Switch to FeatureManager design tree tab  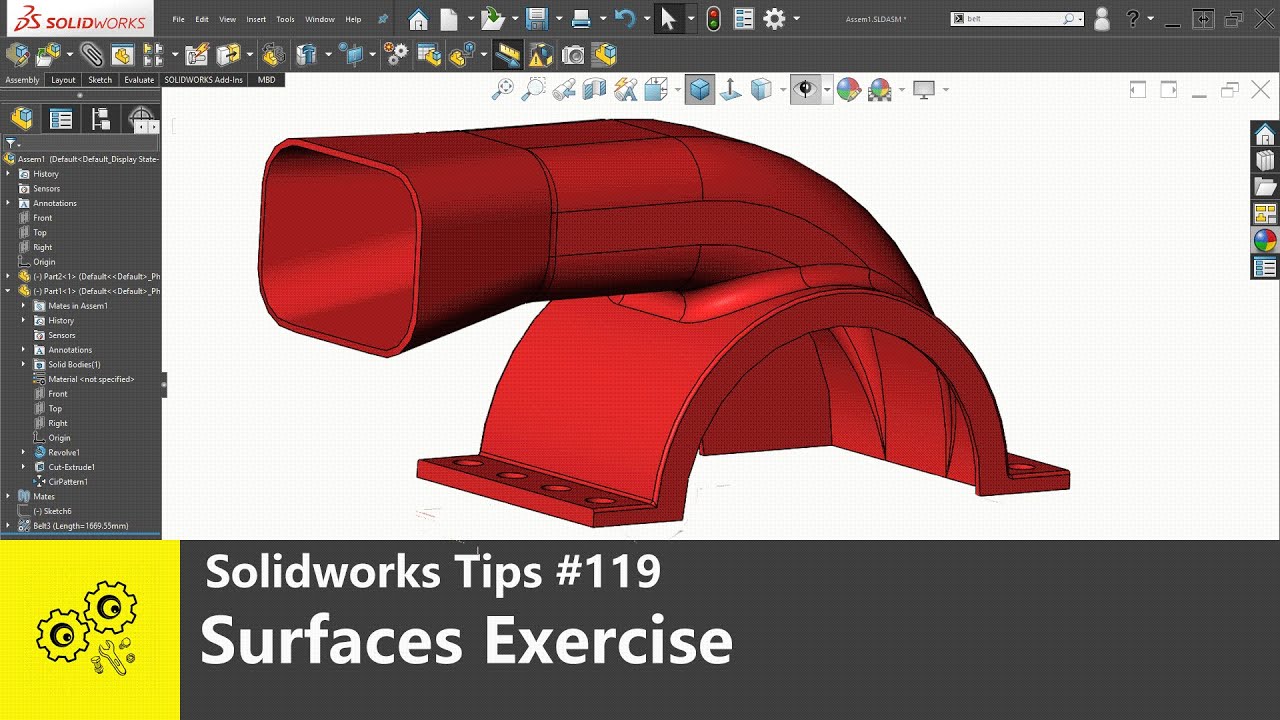22,119
